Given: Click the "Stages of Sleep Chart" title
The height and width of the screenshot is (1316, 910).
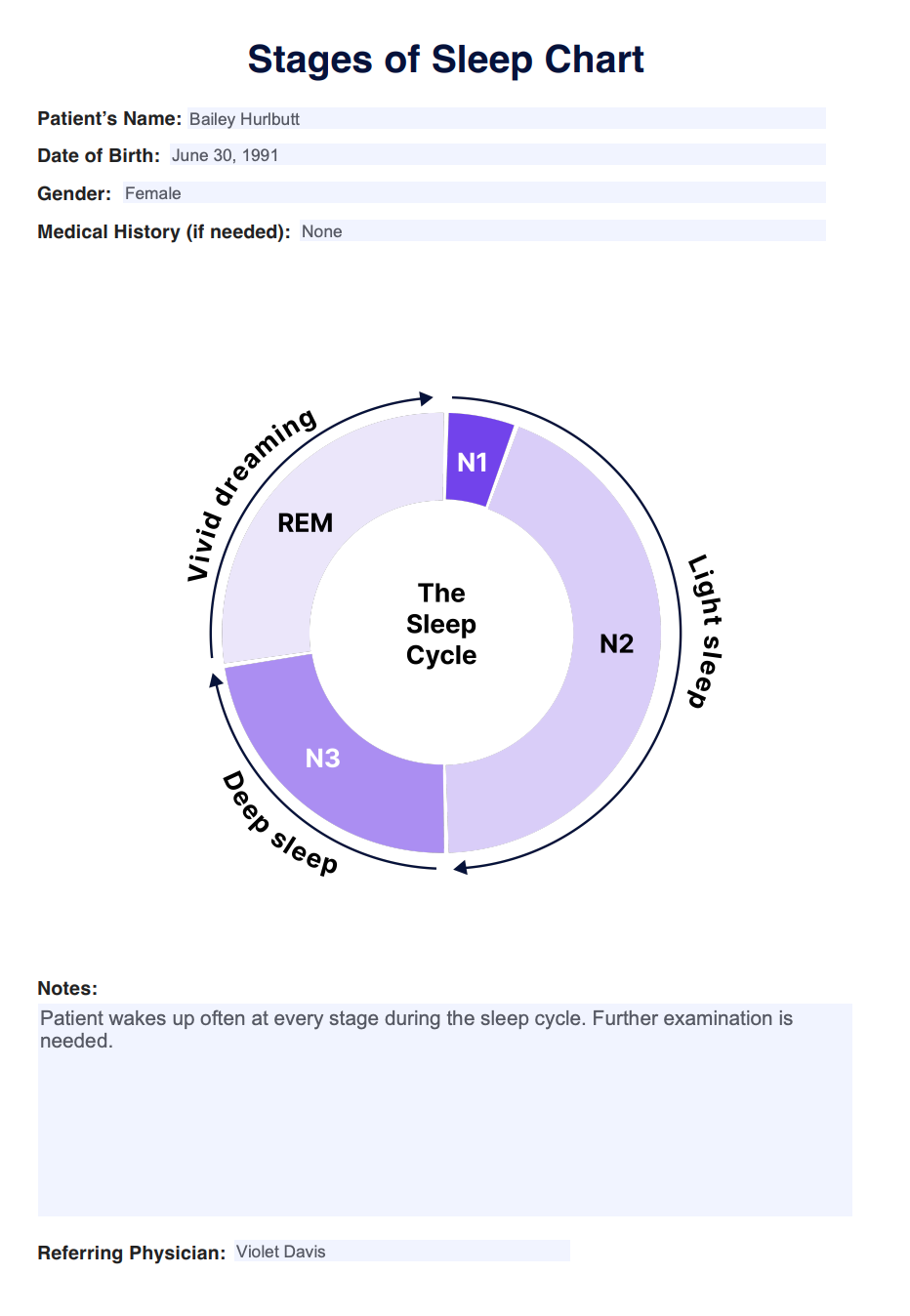Looking at the screenshot, I should coord(445,60).
